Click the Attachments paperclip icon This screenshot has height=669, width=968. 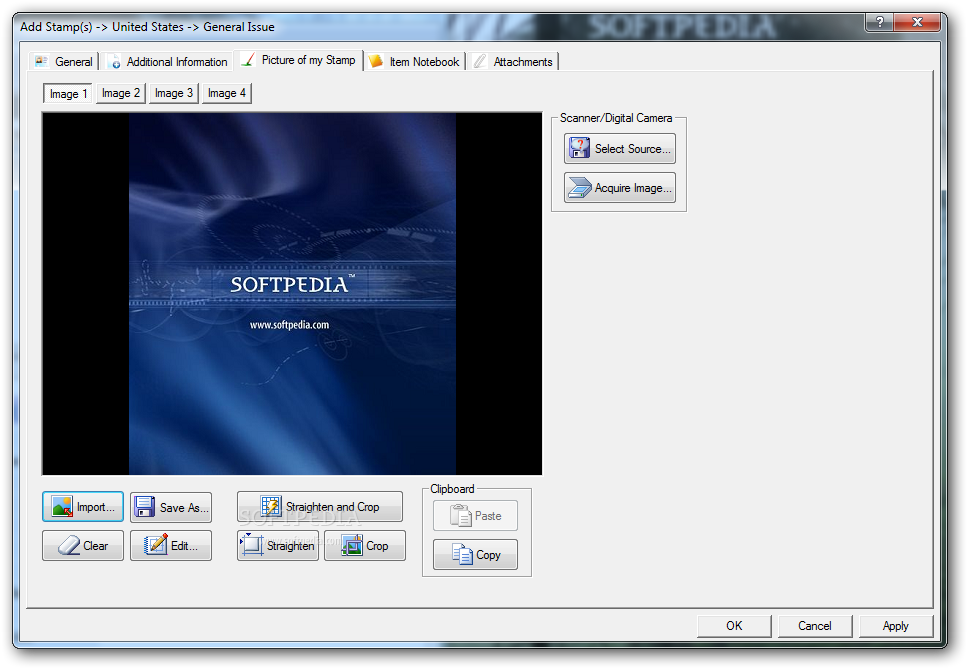(479, 61)
